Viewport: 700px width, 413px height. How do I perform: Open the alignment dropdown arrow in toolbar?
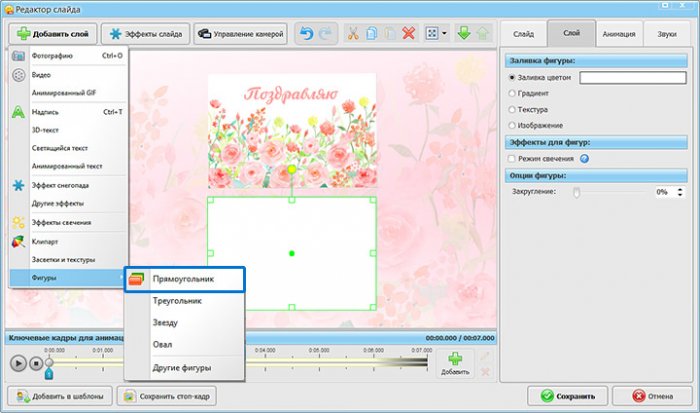click(x=444, y=34)
